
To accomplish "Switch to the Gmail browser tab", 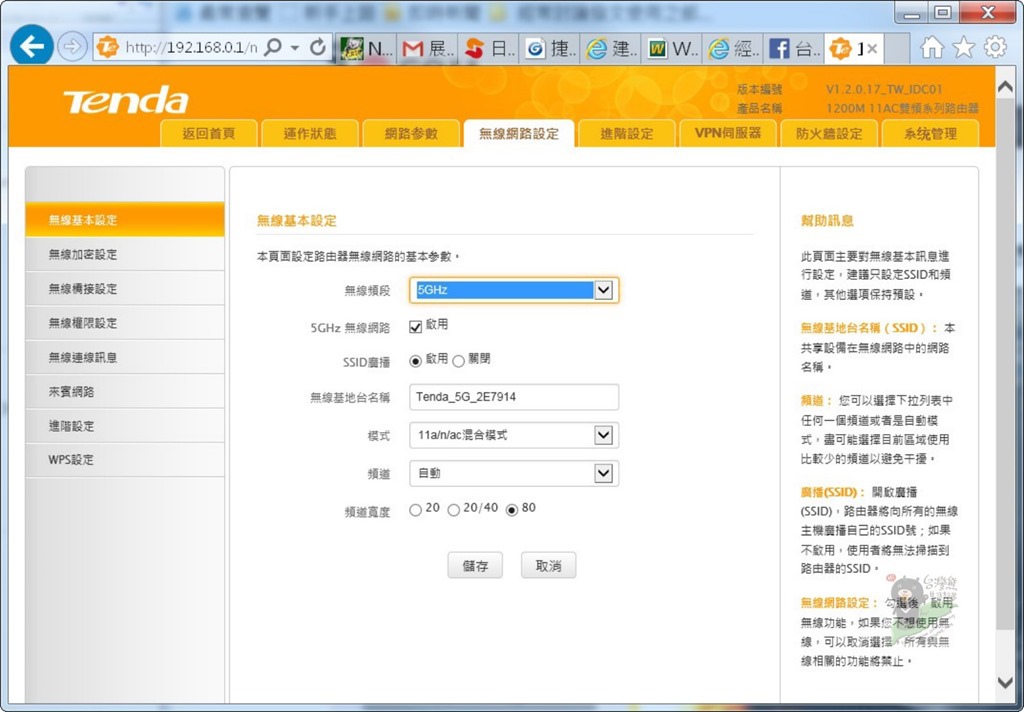I will (x=424, y=48).
